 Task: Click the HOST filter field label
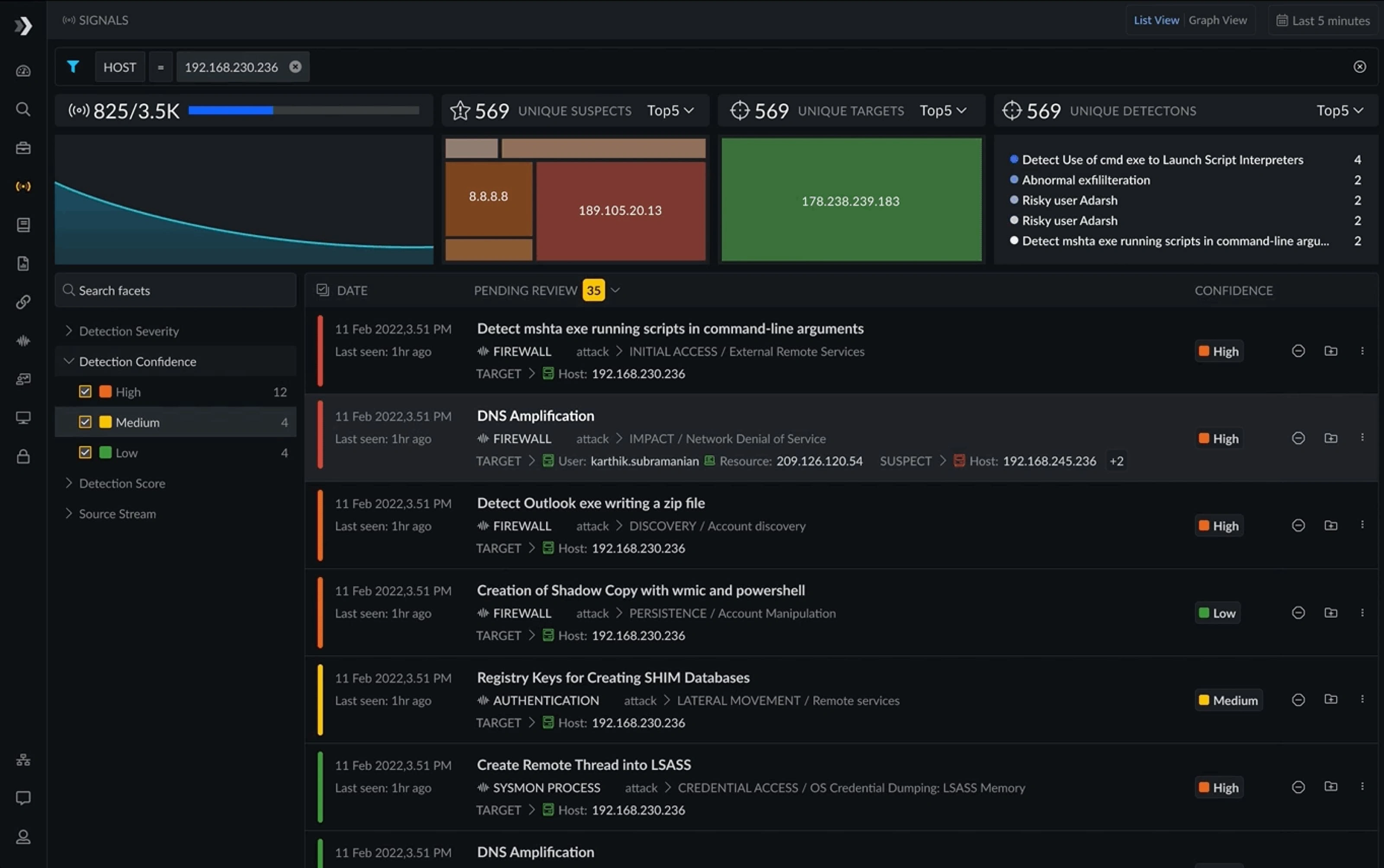(119, 67)
